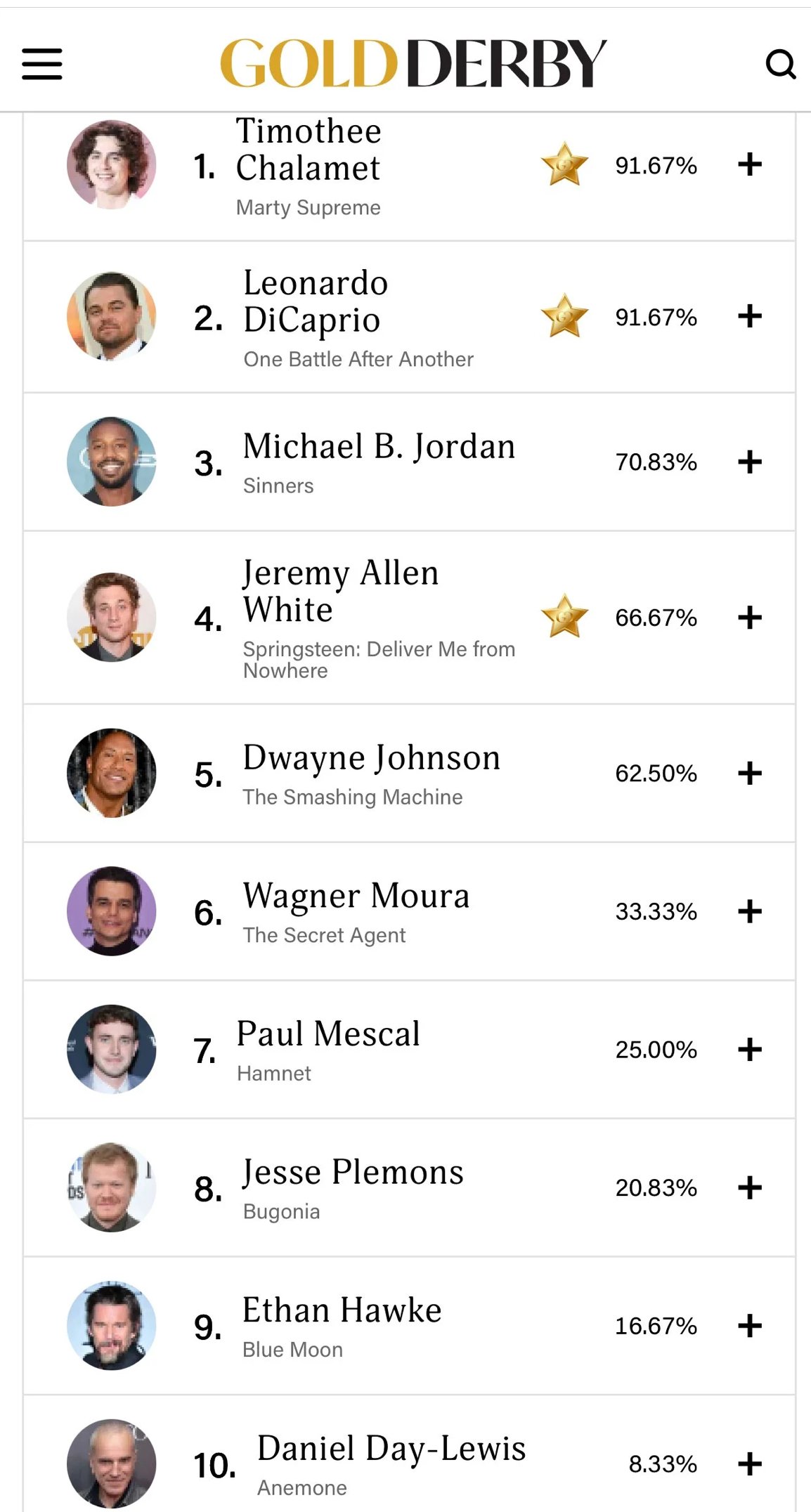Open the search magnifier icon
The height and width of the screenshot is (1512, 811).
781,64
